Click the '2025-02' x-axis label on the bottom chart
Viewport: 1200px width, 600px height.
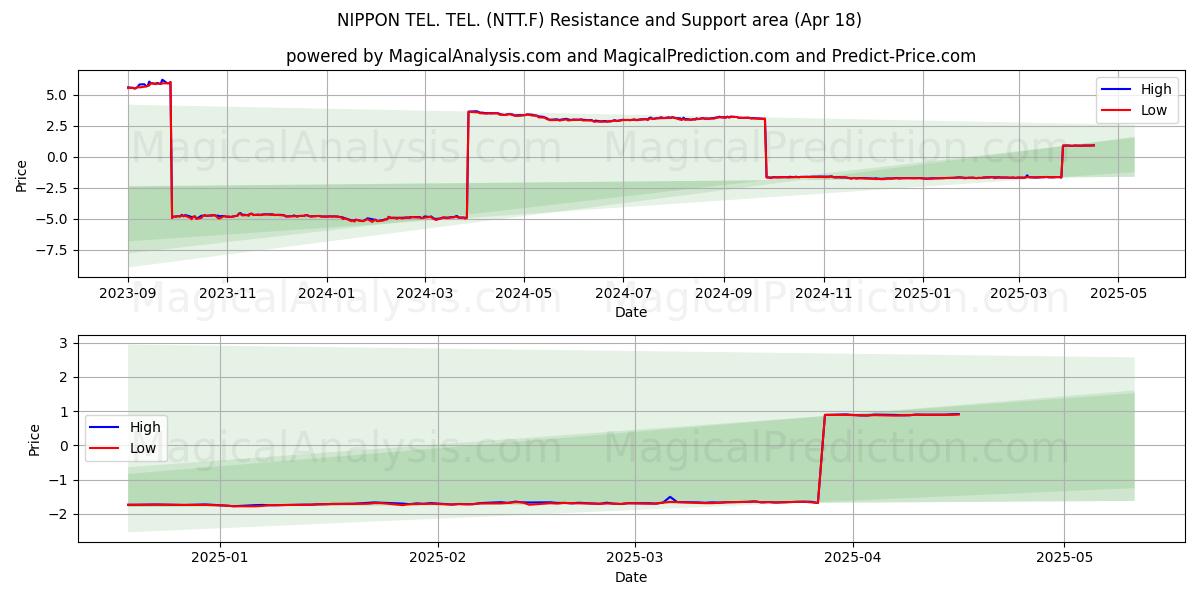pyautogui.click(x=439, y=560)
